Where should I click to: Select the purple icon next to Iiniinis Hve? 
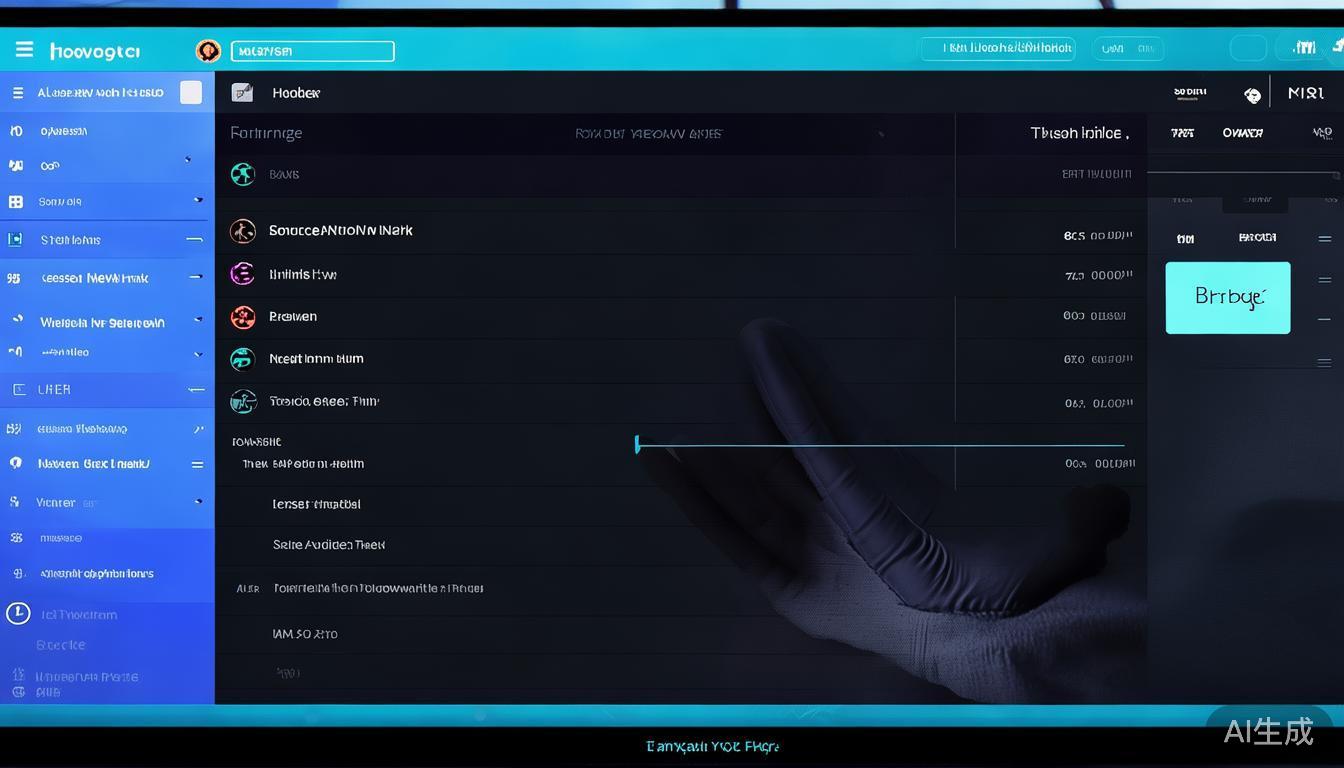pyautogui.click(x=242, y=274)
